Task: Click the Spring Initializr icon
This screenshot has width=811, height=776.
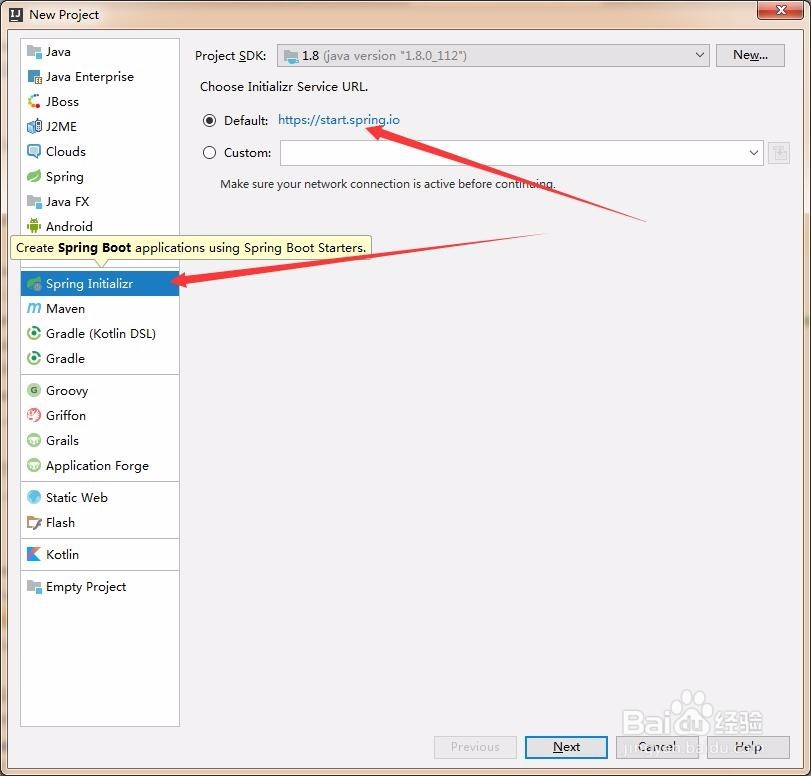Action: point(34,283)
